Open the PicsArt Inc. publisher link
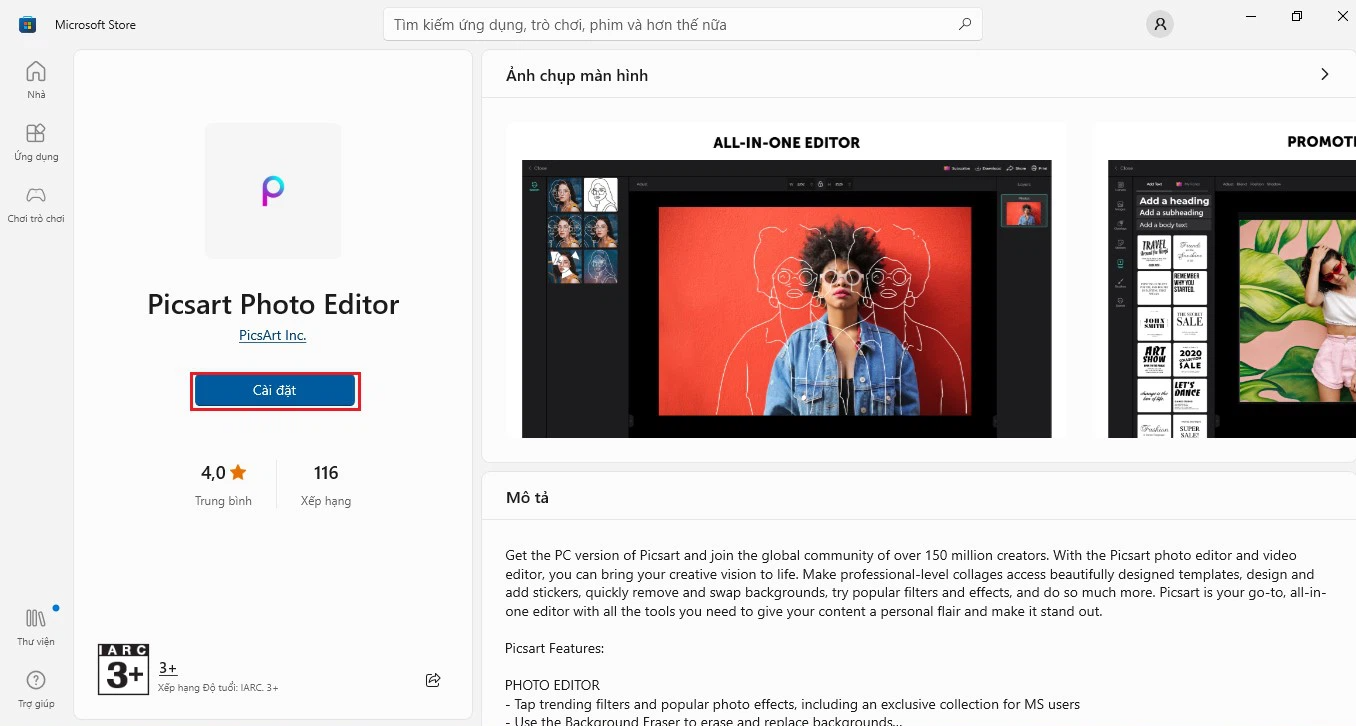Image resolution: width=1356 pixels, height=726 pixels. pyautogui.click(x=272, y=335)
